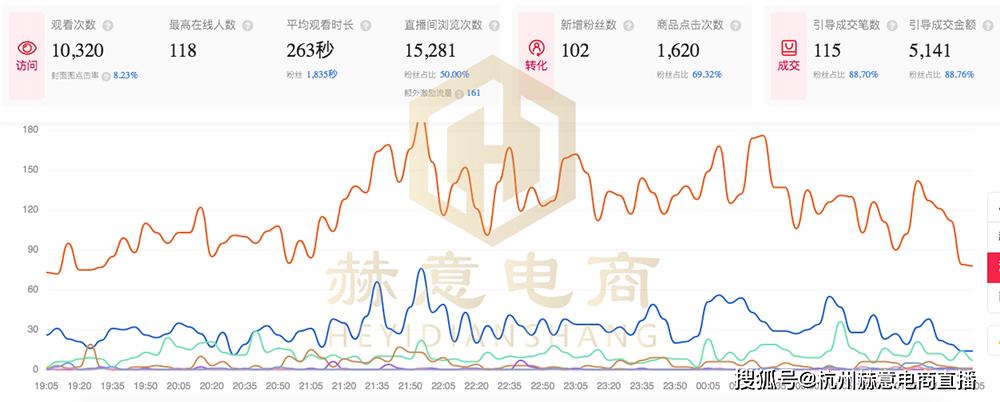Click the 161 extra incentive traffic value

click(473, 93)
